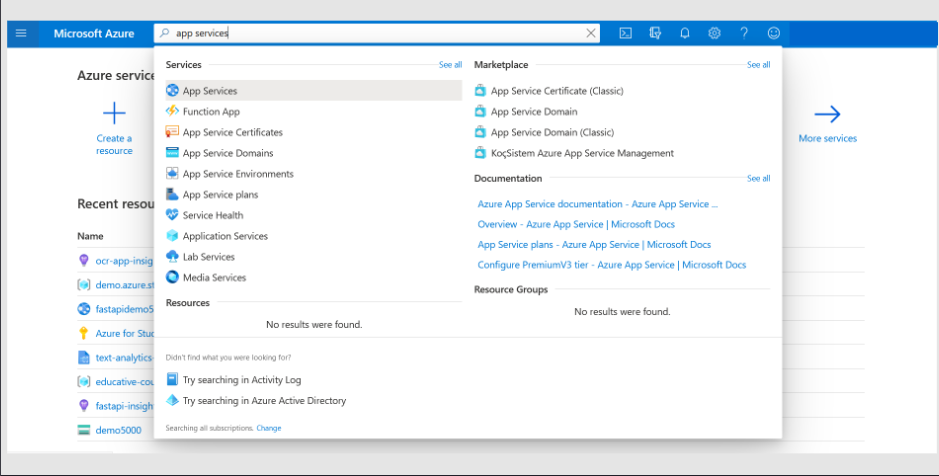Viewport: 939px width, 476px height.
Task: Open Overview - Azure App Service doc link
Action: pos(576,225)
